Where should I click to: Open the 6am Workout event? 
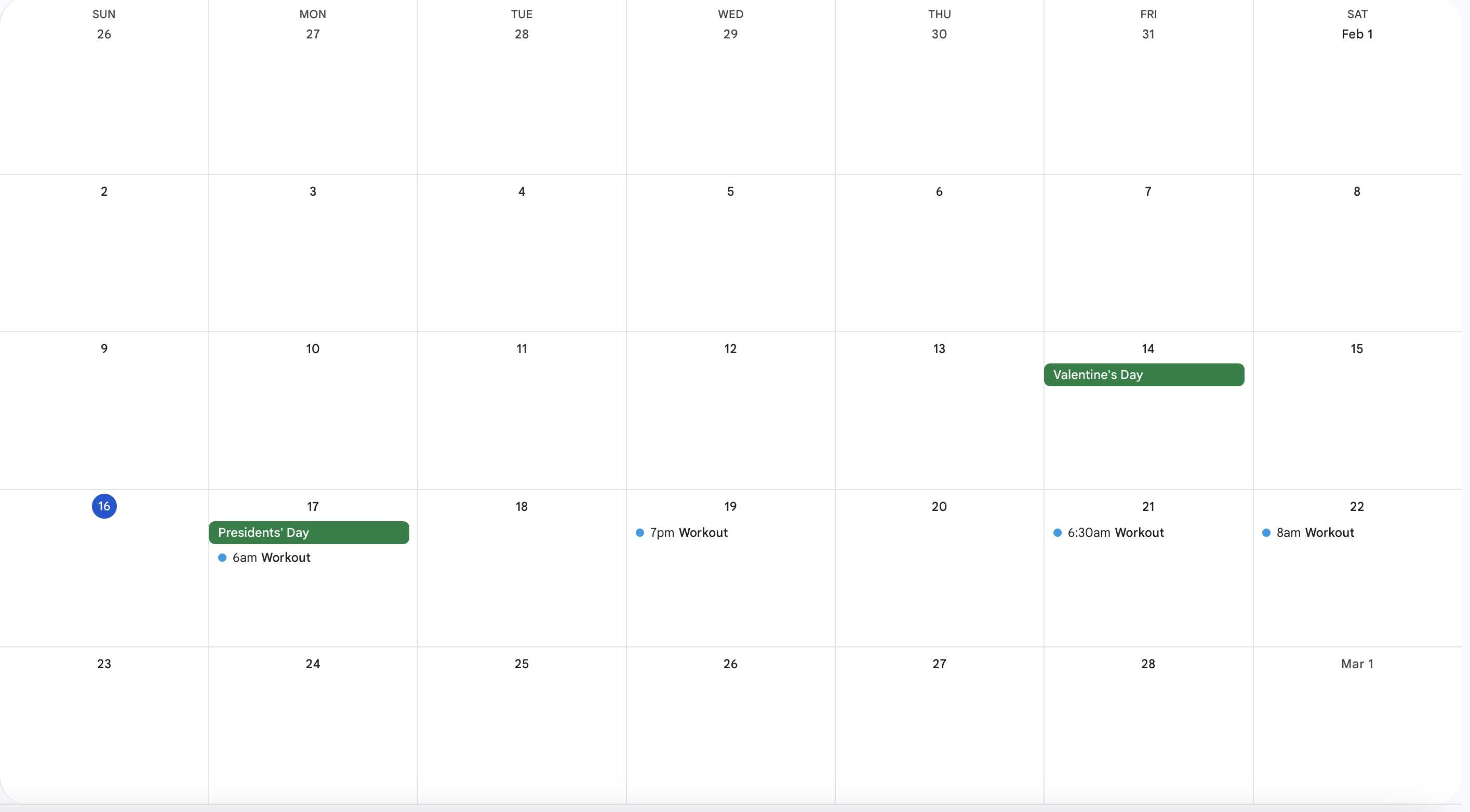(271, 557)
